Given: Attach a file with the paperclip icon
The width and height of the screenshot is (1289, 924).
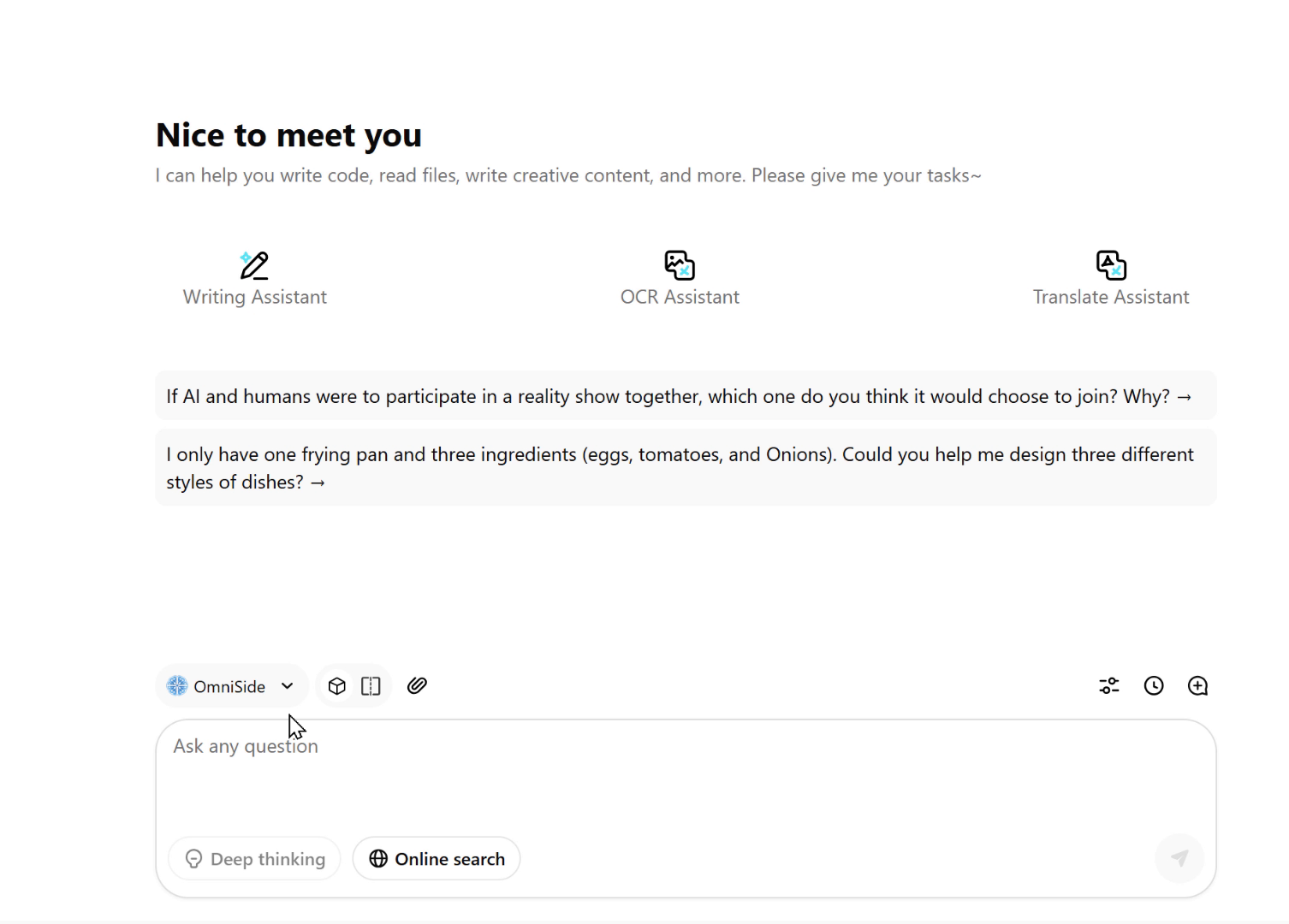Looking at the screenshot, I should pyautogui.click(x=417, y=686).
